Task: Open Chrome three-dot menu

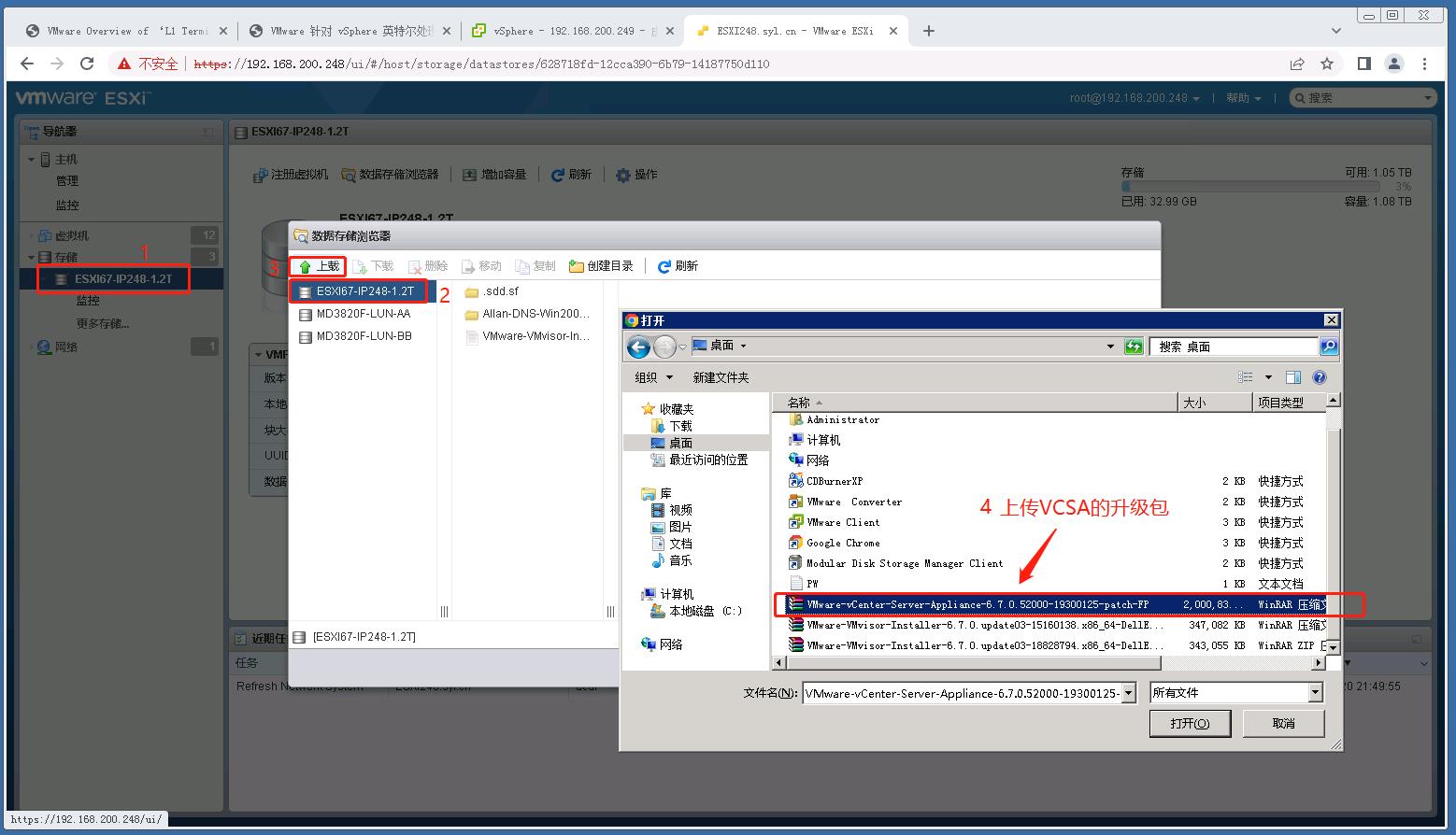Action: tap(1424, 64)
